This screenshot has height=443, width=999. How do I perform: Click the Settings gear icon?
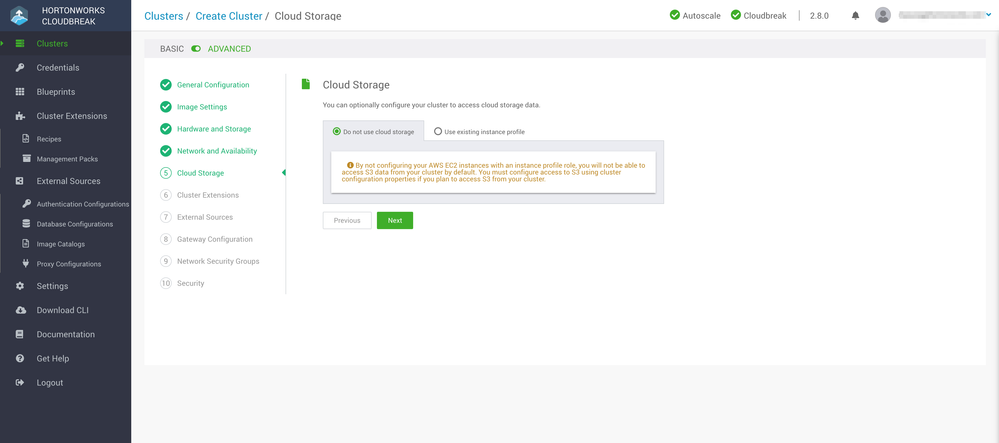[x=20, y=286]
